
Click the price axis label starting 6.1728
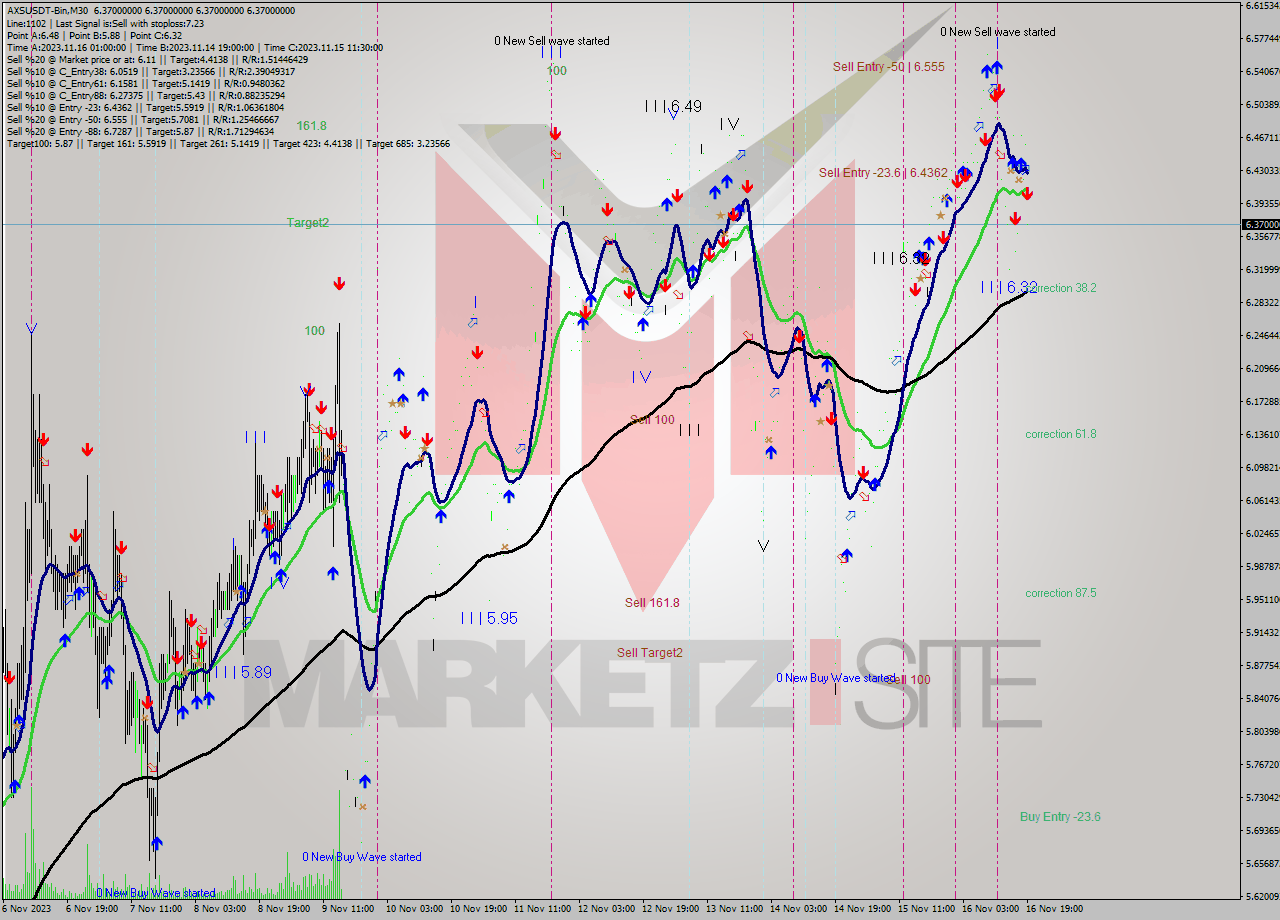pos(1262,402)
